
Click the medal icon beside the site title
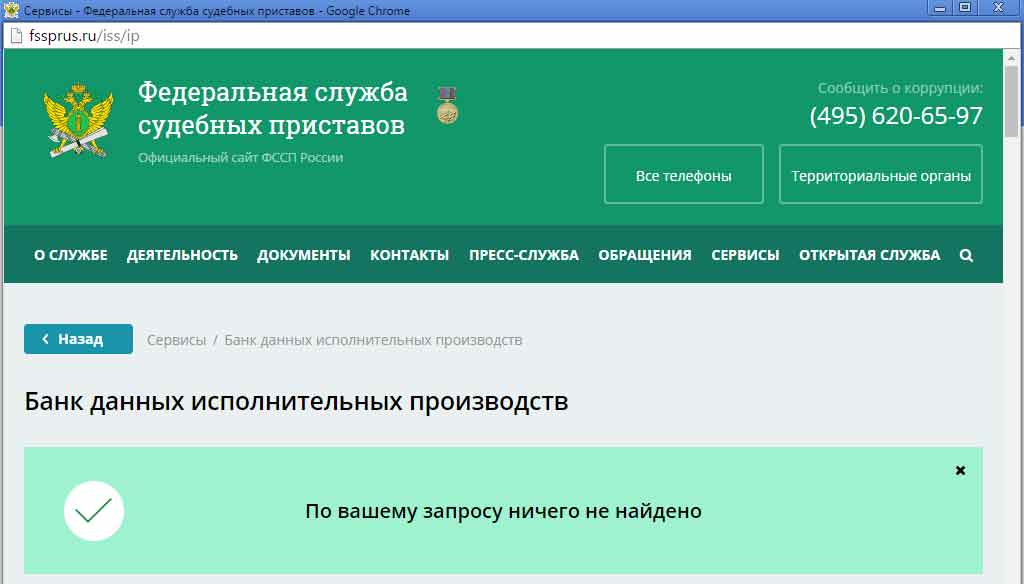[447, 105]
